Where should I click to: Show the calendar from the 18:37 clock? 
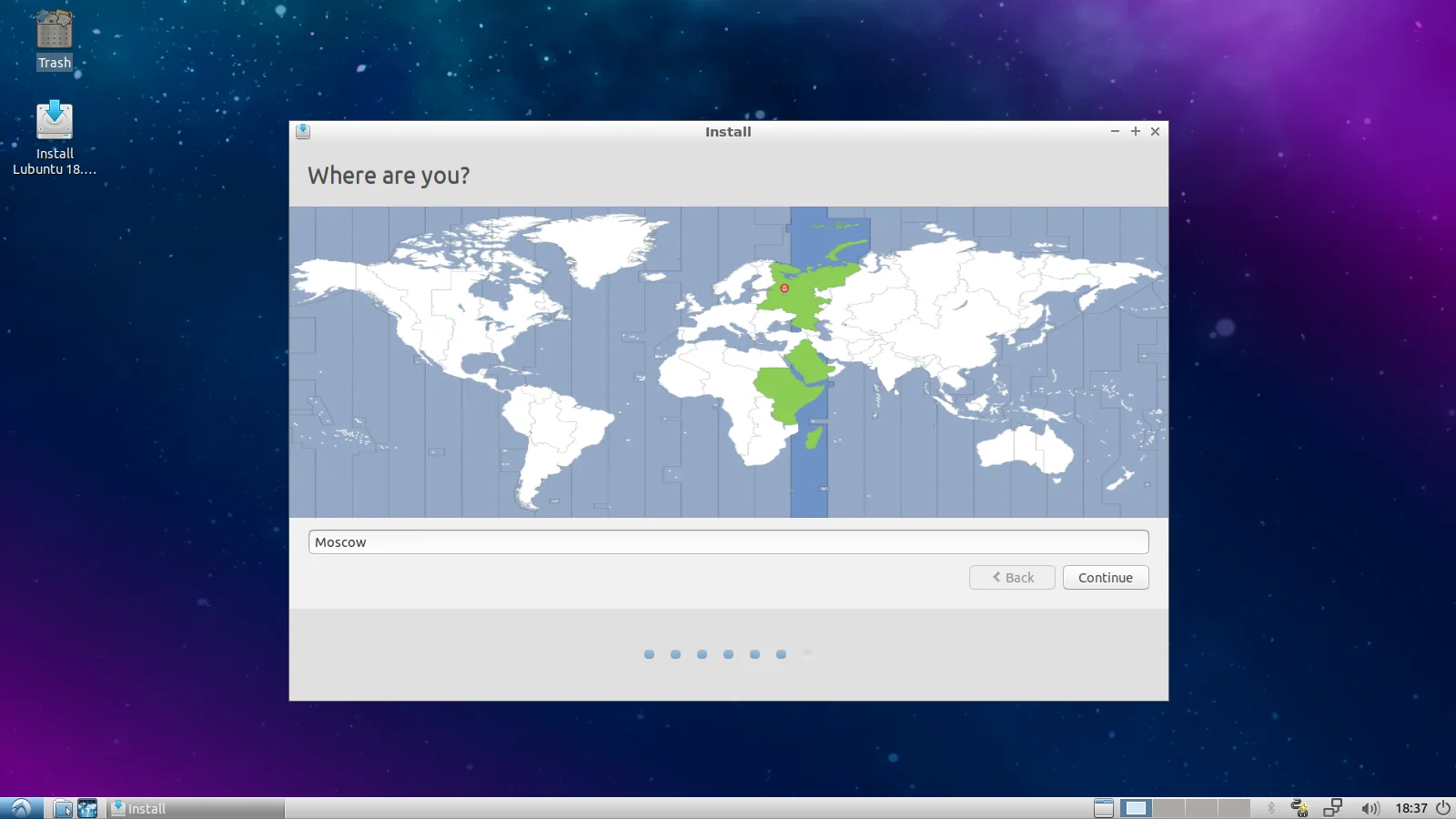coord(1411,808)
